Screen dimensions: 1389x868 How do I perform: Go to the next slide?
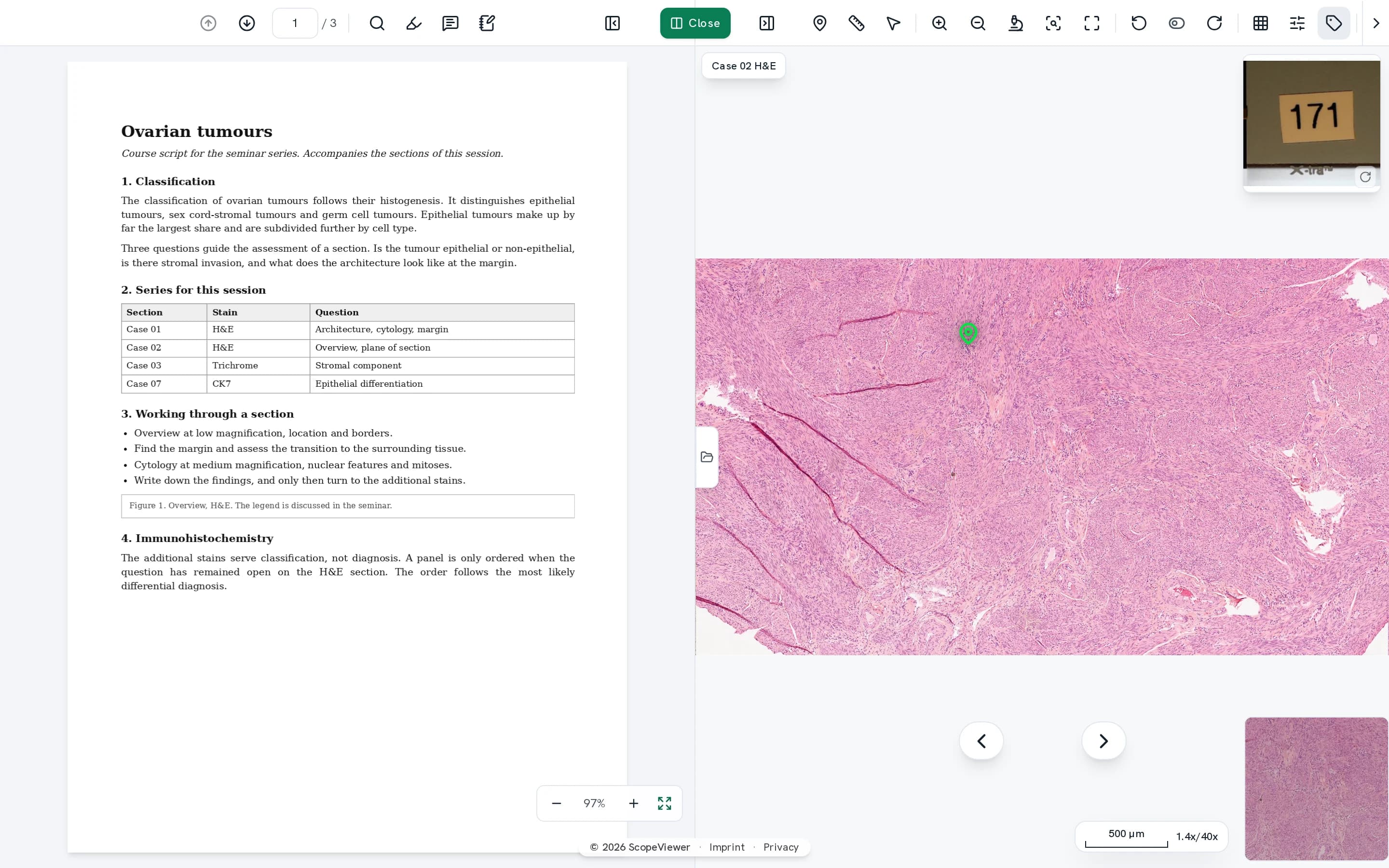click(1104, 741)
